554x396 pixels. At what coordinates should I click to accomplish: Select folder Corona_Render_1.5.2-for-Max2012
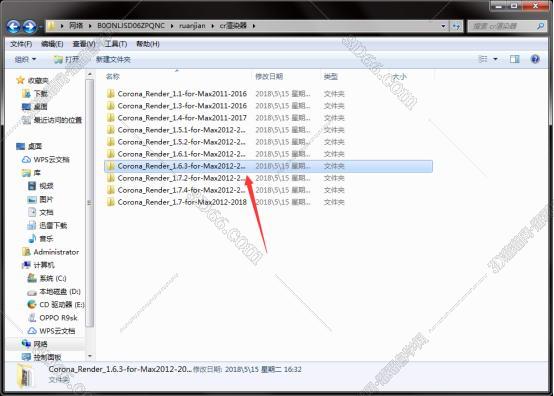click(181, 142)
